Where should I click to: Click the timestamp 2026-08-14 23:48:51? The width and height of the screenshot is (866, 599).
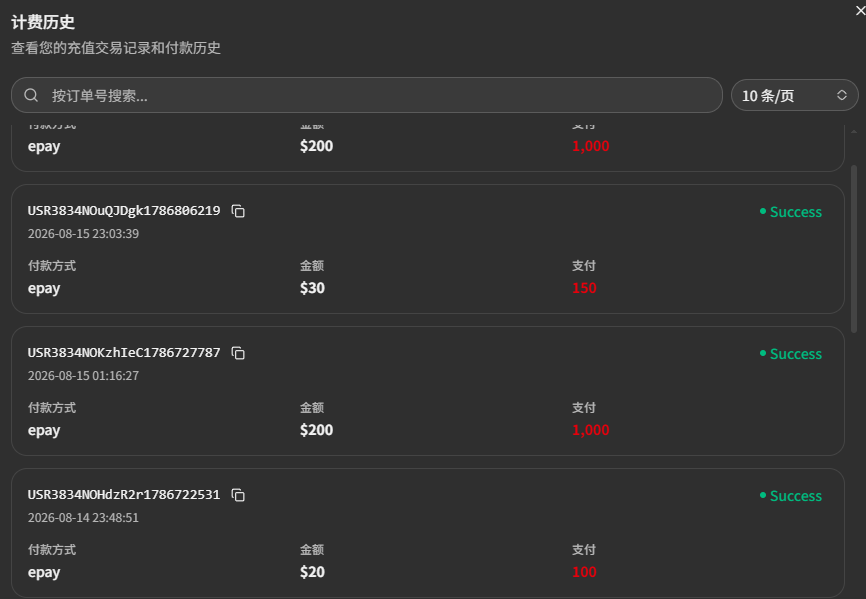(83, 517)
